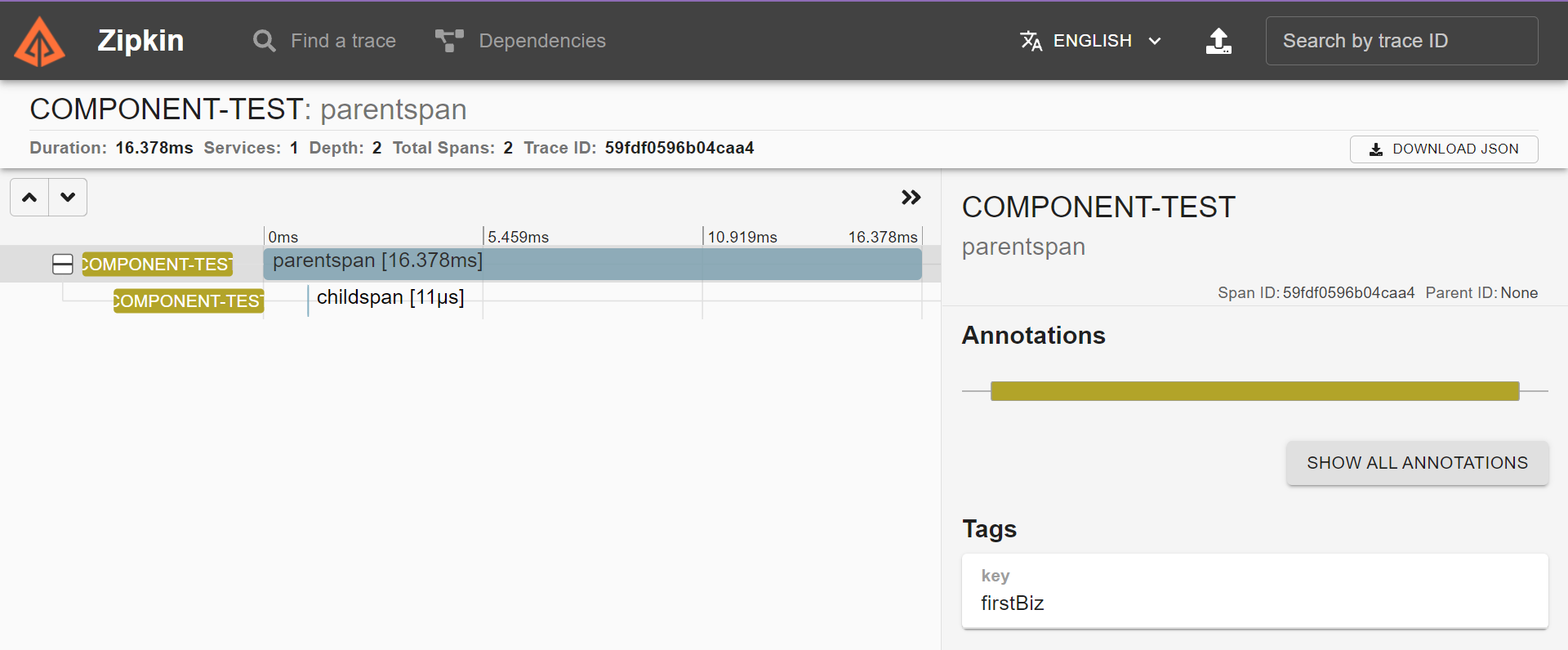Click the translate language icon
This screenshot has width=1568, height=650.
(x=1031, y=41)
